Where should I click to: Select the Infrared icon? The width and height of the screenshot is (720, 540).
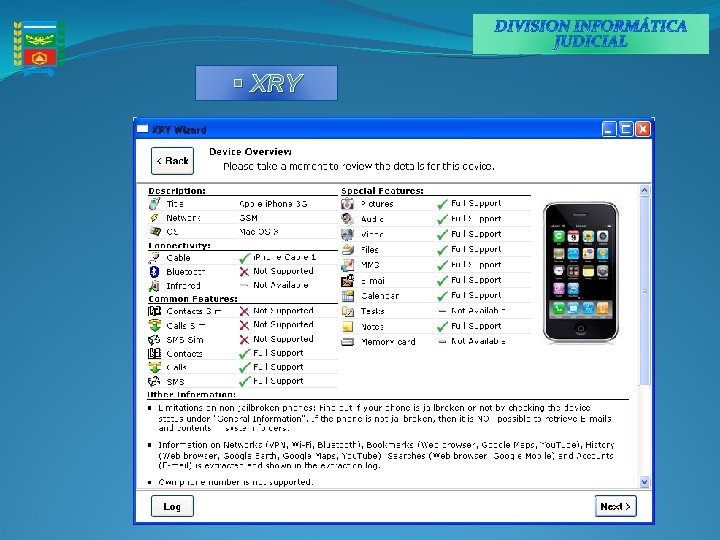click(x=154, y=286)
